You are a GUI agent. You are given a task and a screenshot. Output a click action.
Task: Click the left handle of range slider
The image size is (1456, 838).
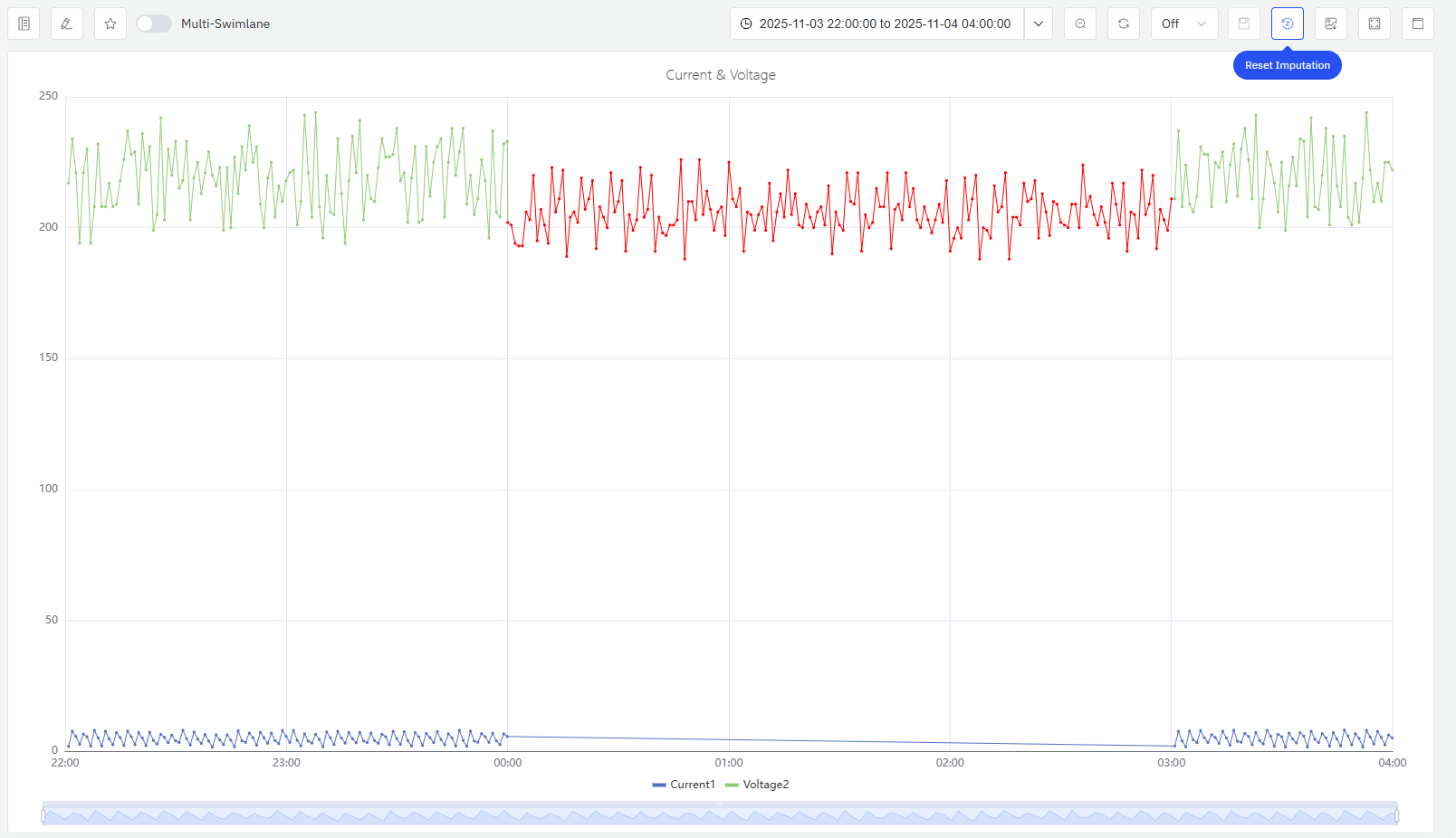pyautogui.click(x=43, y=815)
